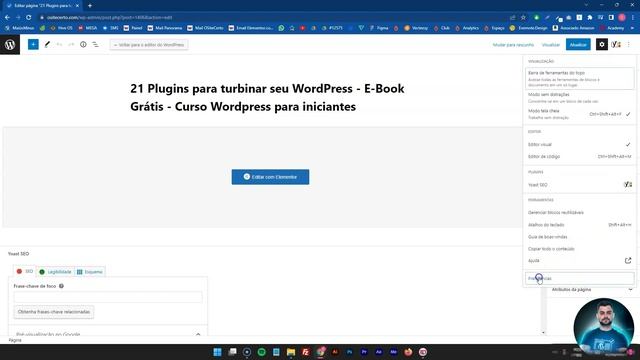Expand the Atributos da página panel
The image size is (640, 360).
click(x=591, y=289)
